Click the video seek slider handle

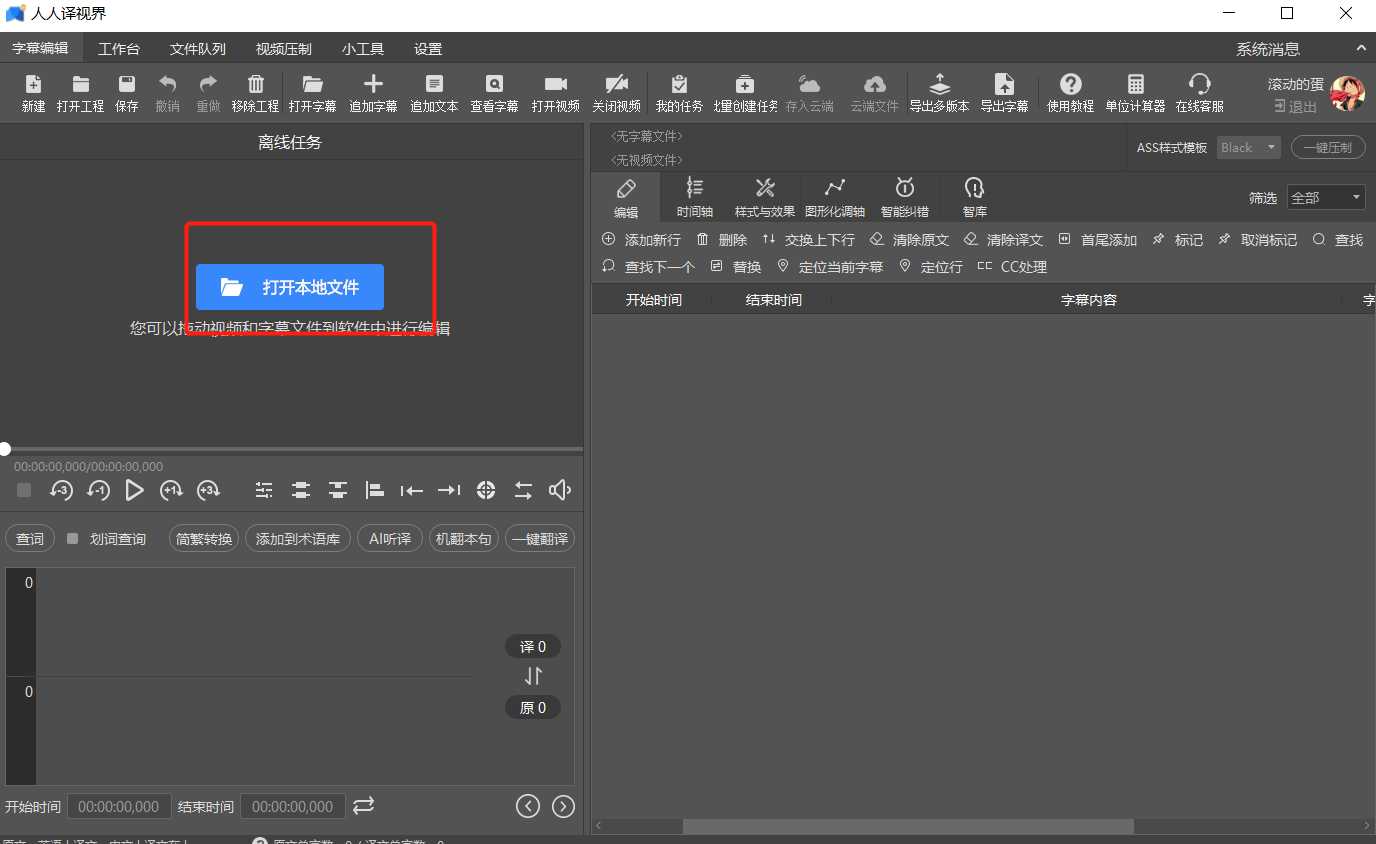5,449
